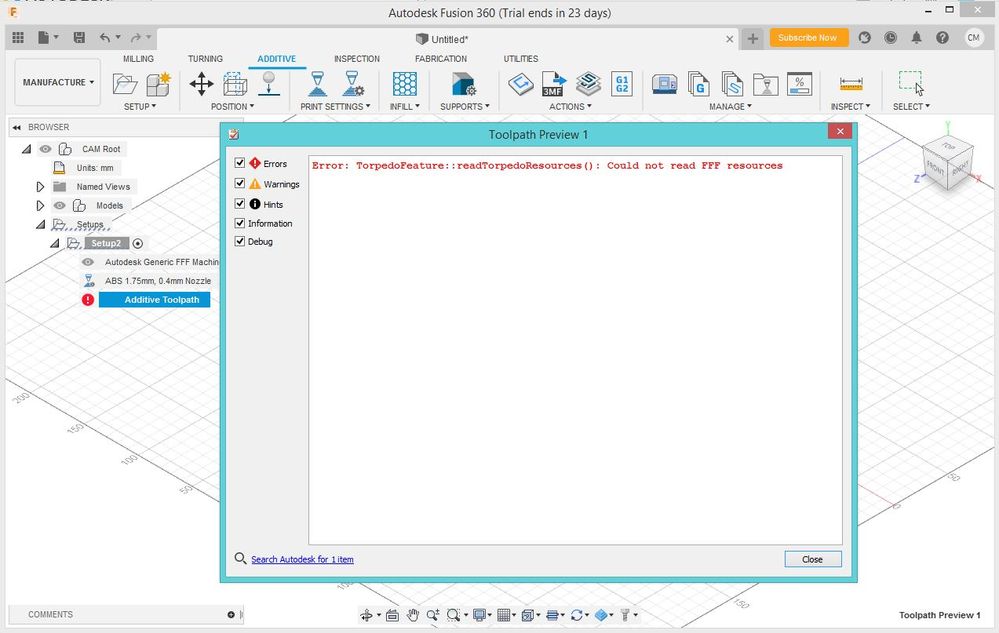
Task: Uncheck the Information checkbox
Action: coord(240,223)
